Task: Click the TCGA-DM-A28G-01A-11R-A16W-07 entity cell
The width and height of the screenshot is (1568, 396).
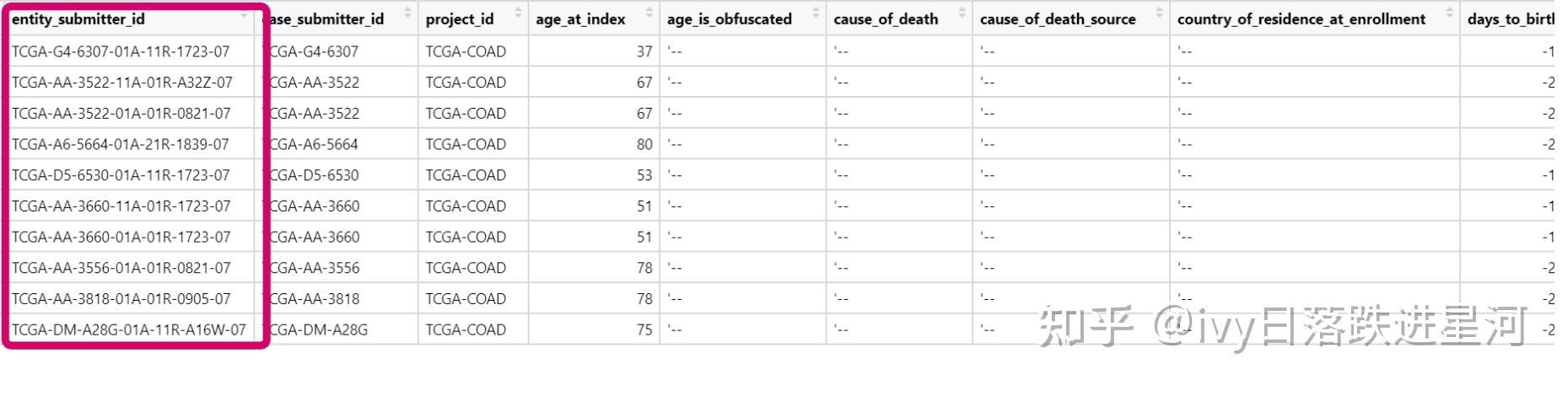Action: click(129, 329)
